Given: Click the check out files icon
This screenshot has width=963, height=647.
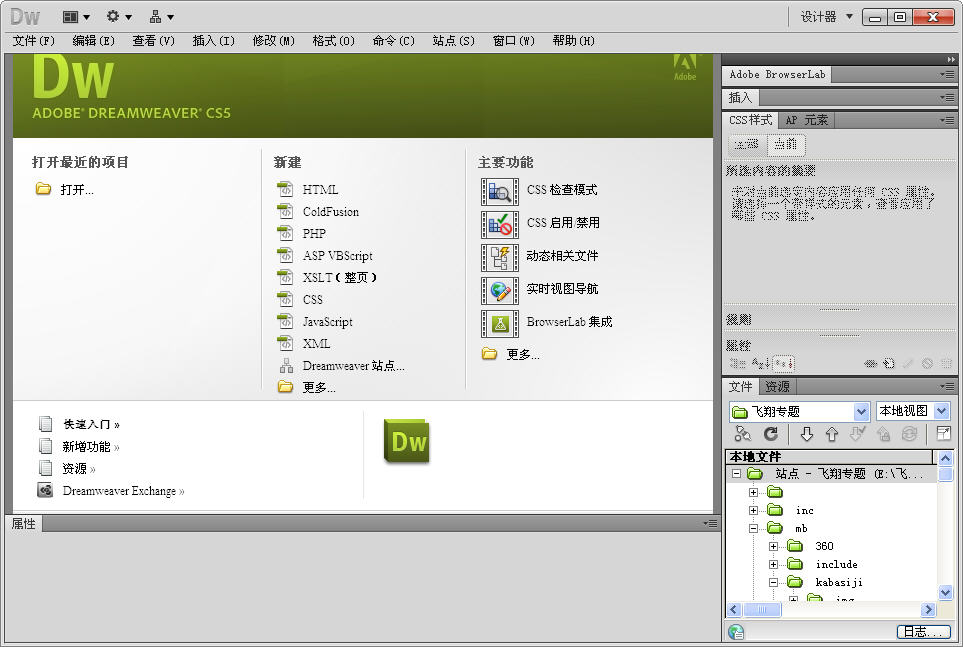Looking at the screenshot, I should pyautogui.click(x=857, y=434).
